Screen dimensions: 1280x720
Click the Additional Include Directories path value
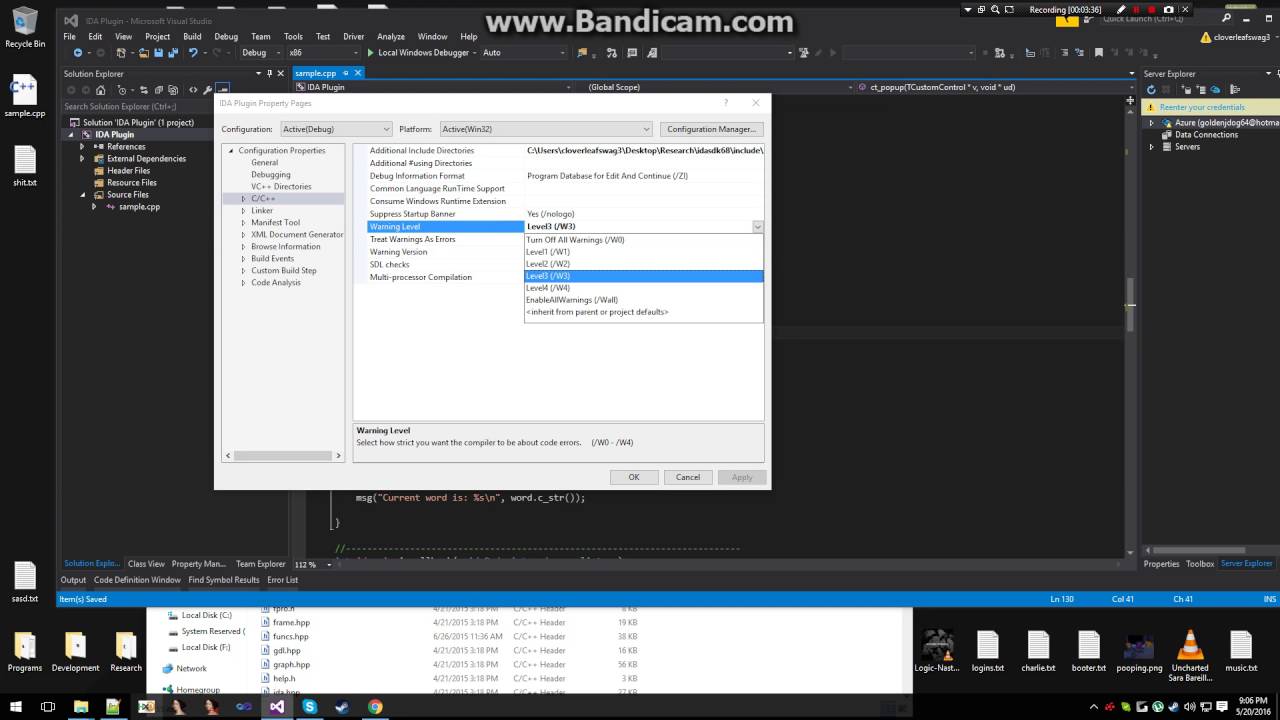645,151
